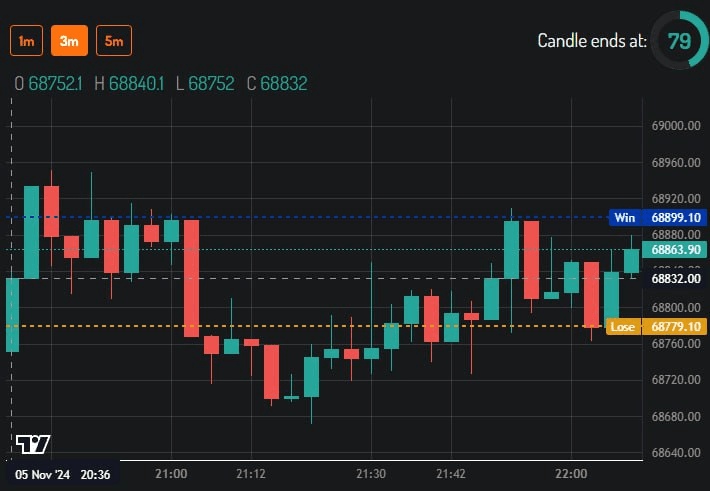Viewport: 710px width, 491px height.
Task: Switch to the 5m timeframe
Action: (x=114, y=41)
